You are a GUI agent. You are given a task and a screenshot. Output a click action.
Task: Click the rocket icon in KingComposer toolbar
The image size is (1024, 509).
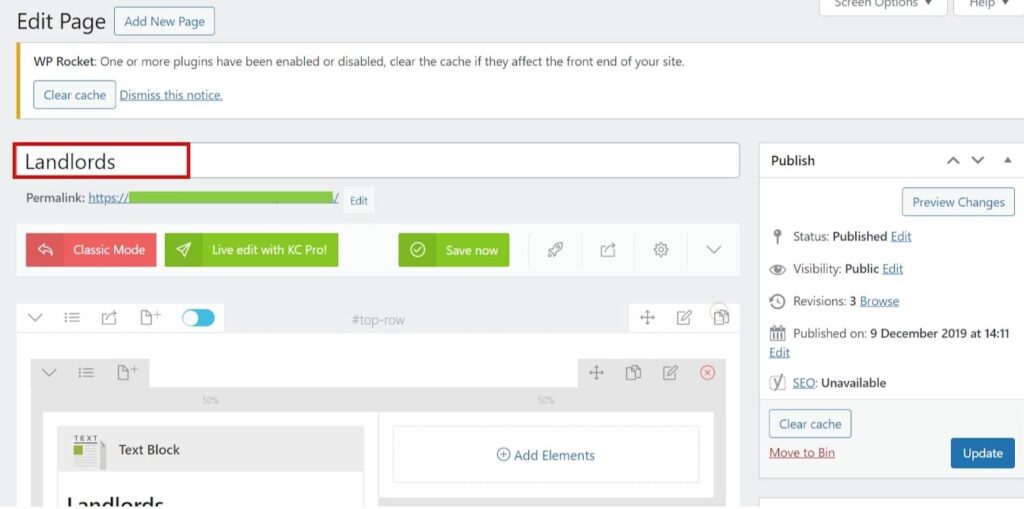555,250
